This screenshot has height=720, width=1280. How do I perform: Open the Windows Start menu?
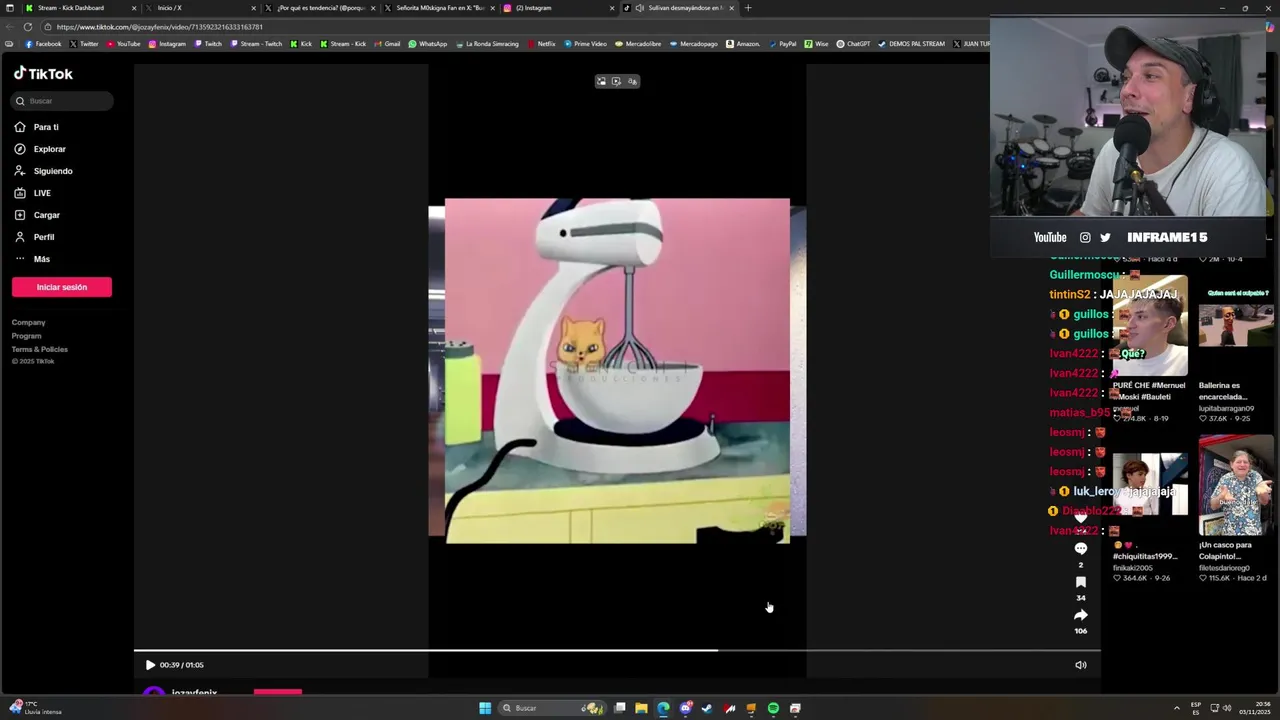485,708
